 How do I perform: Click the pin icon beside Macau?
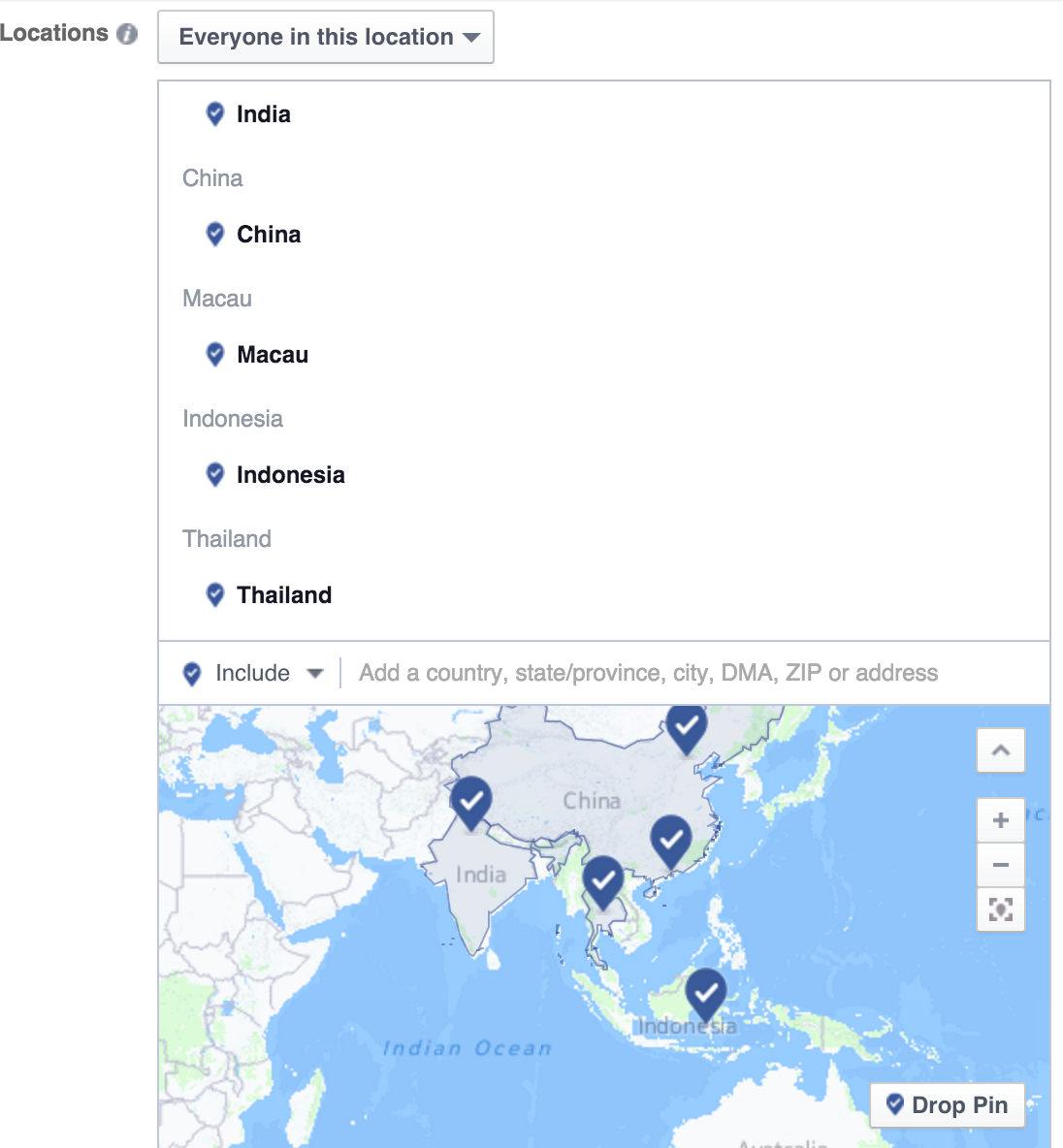[x=214, y=354]
